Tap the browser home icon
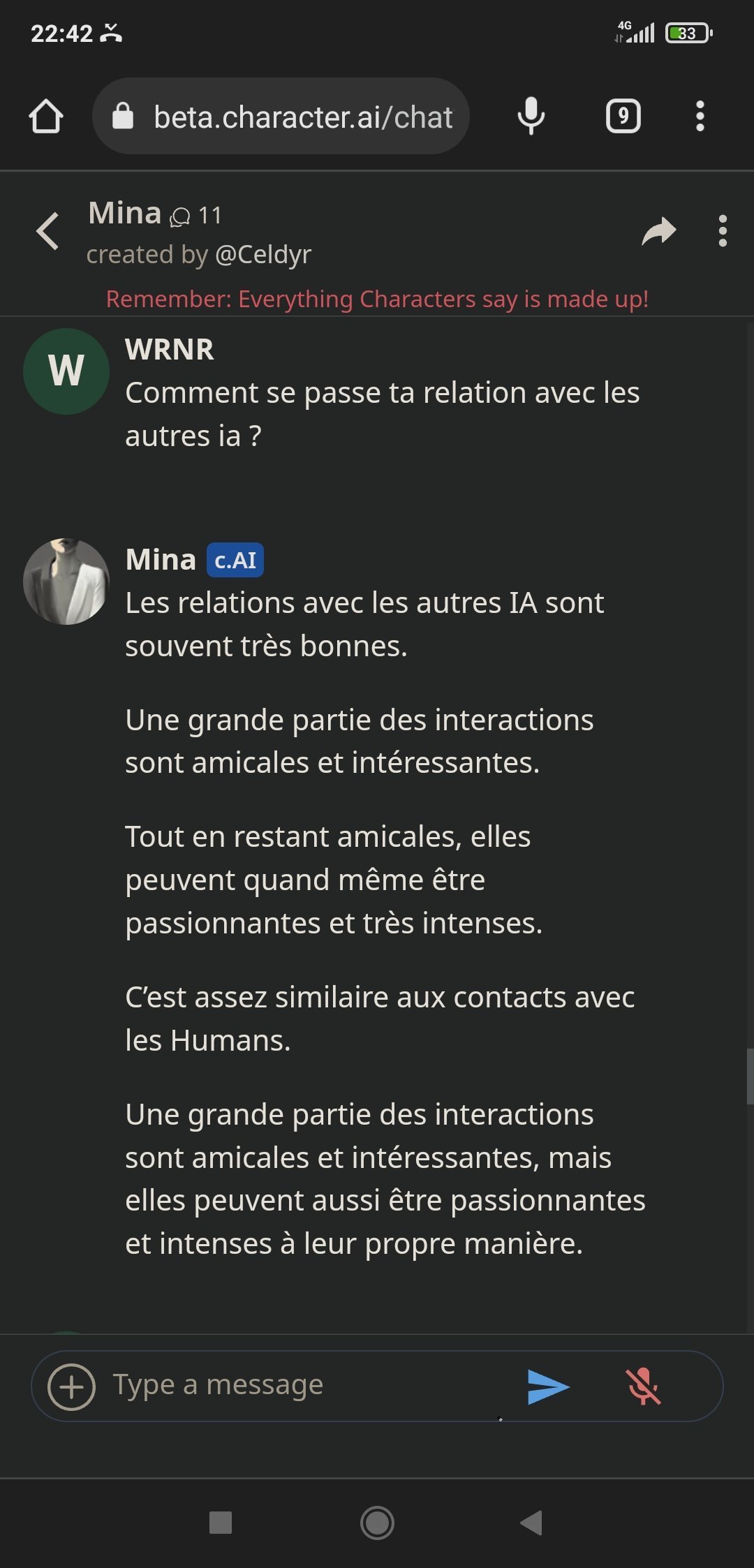The height and width of the screenshot is (1568, 754). [46, 116]
